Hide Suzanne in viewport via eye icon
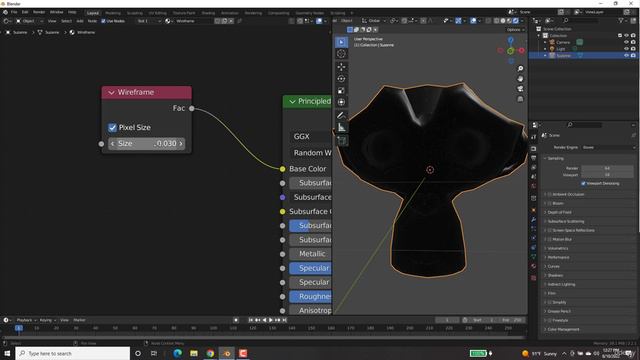640x360 pixels. tap(627, 55)
